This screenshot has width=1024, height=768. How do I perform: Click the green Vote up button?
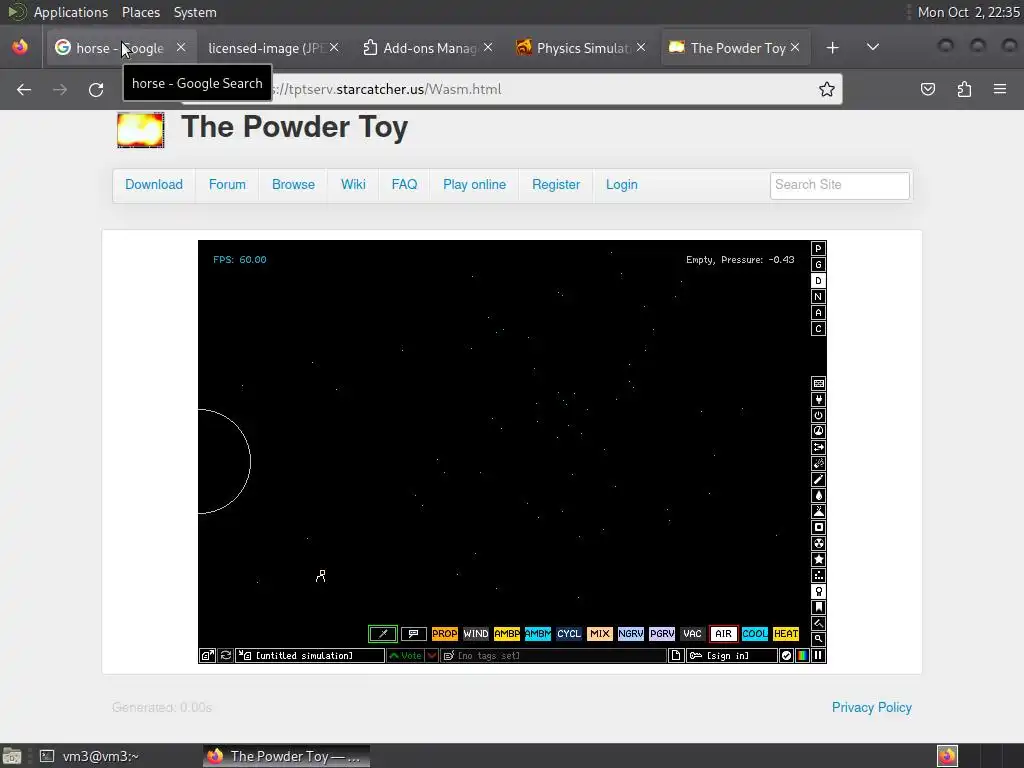[x=406, y=655]
